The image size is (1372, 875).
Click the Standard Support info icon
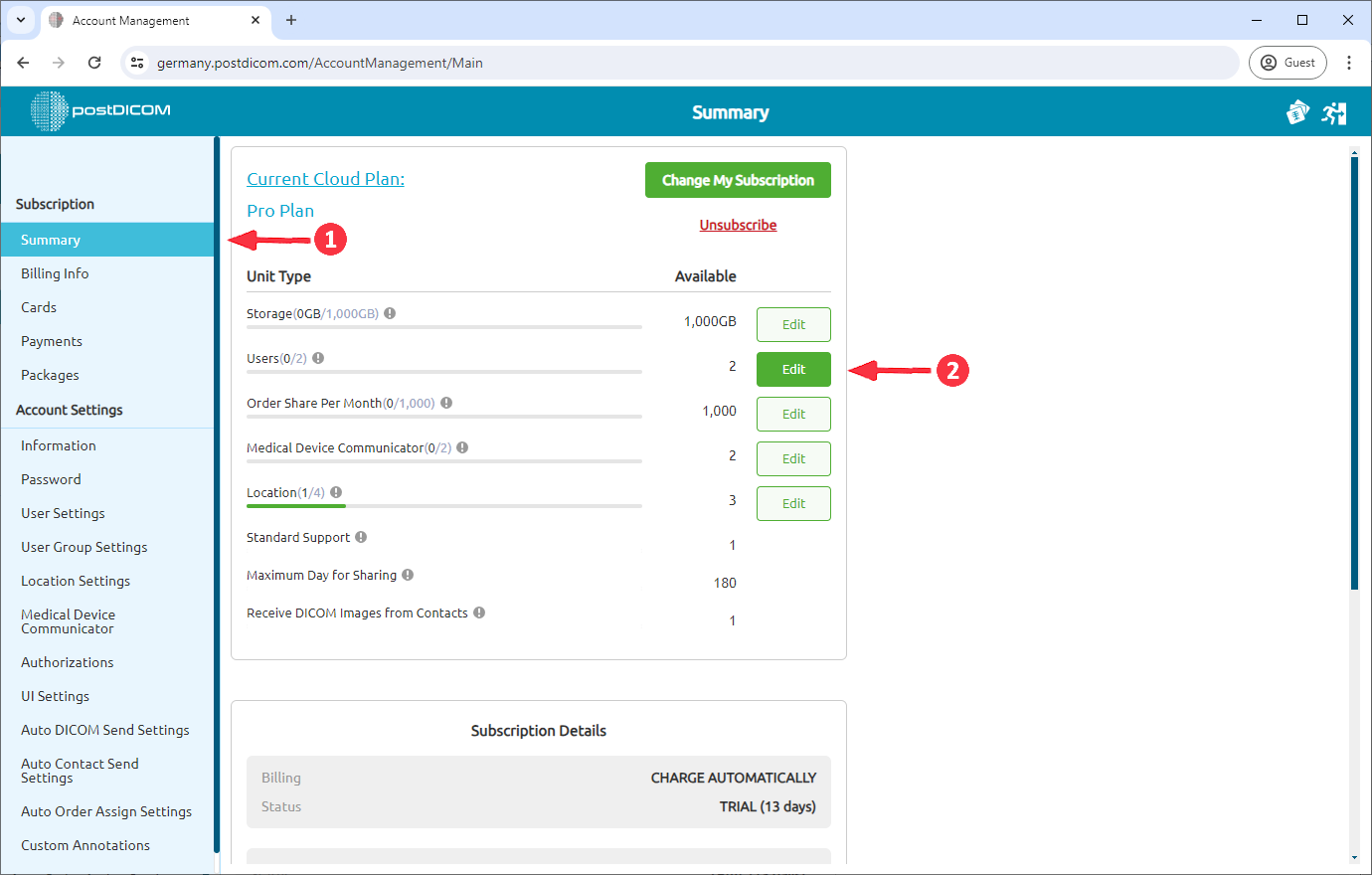[x=359, y=536]
